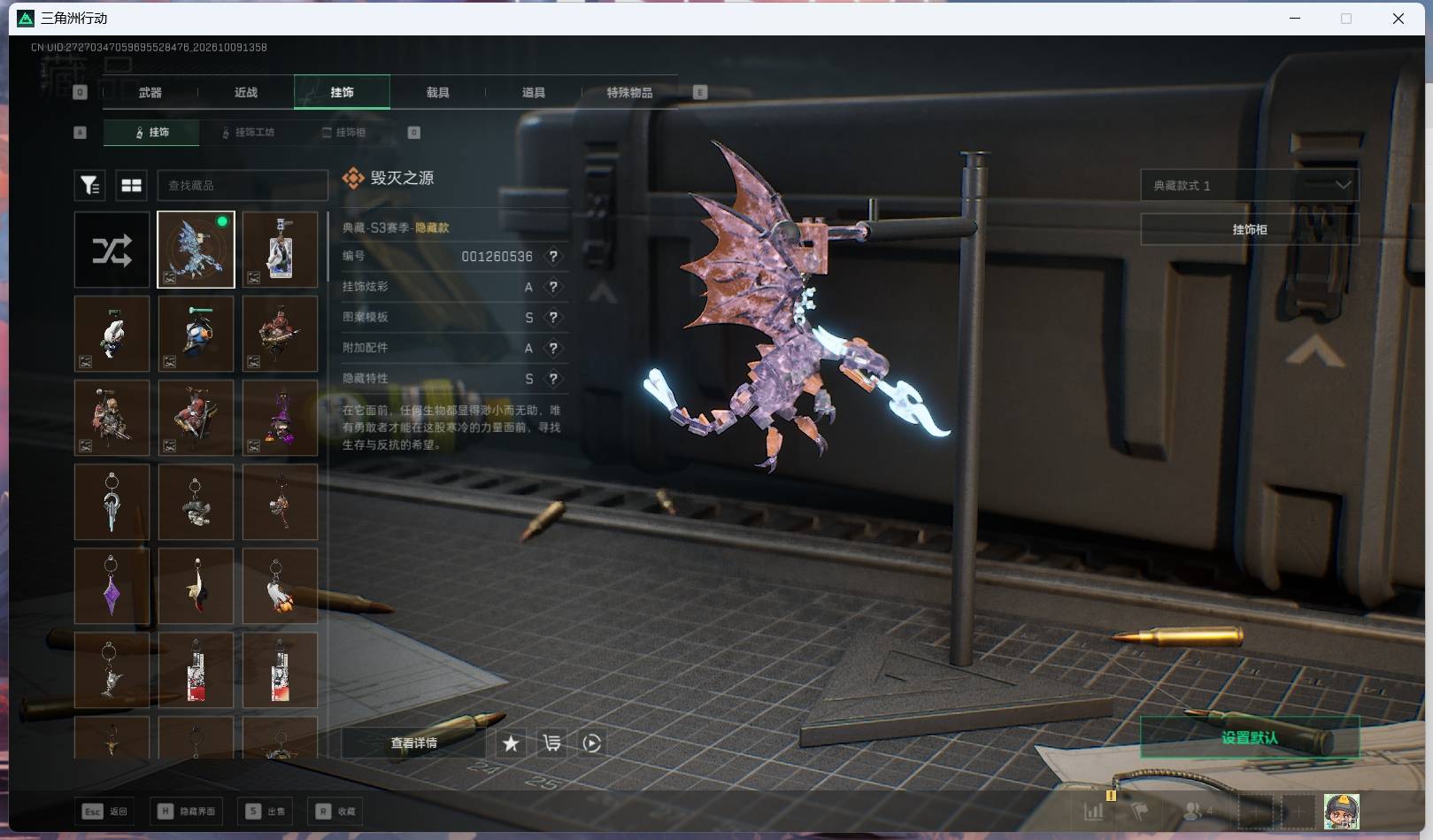Open the 挂饰柜 sub-tab
This screenshot has height=840, width=1433.
click(344, 132)
